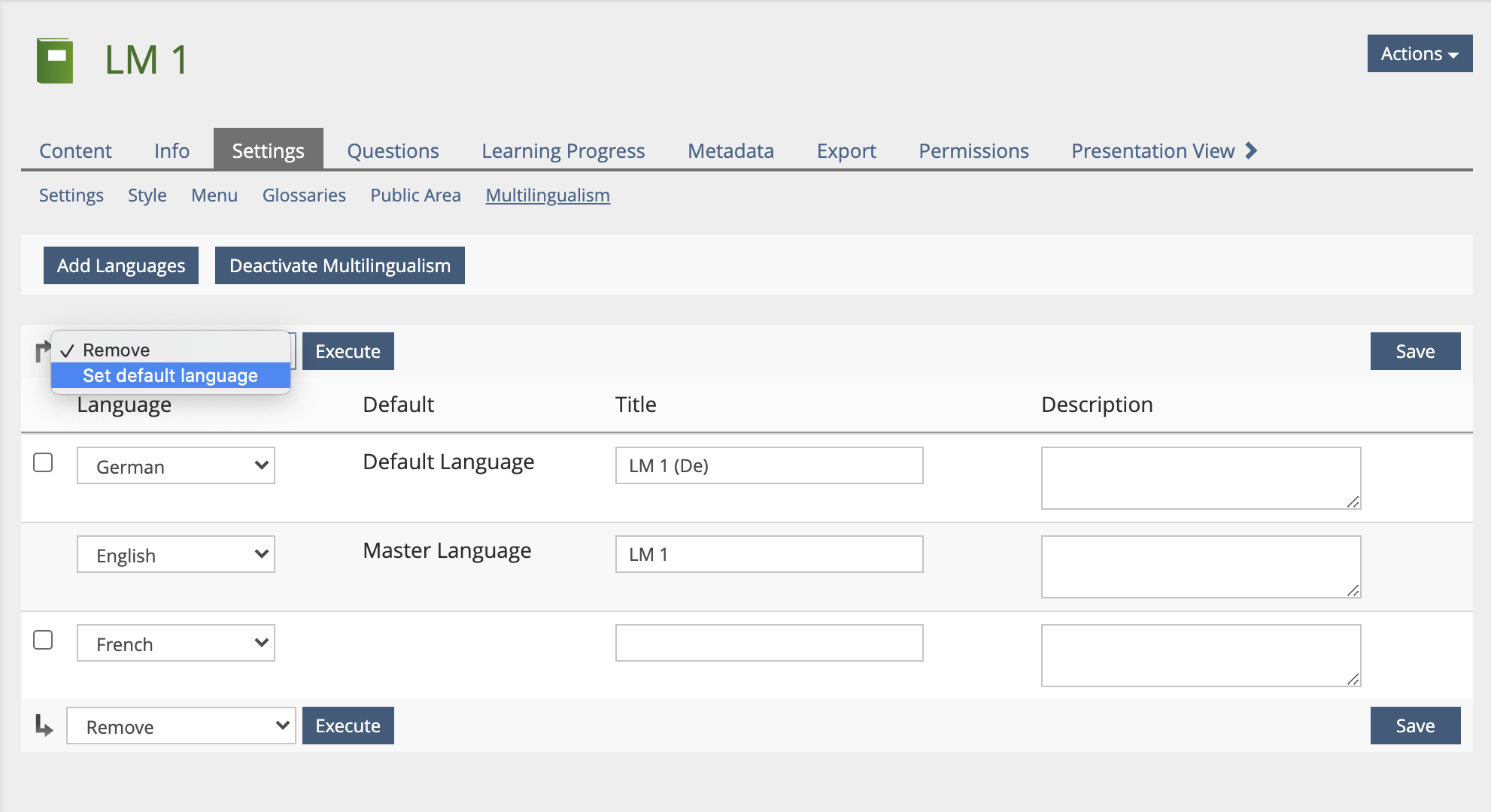The height and width of the screenshot is (812, 1491).
Task: Select the Remove option in list
Action: (117, 350)
